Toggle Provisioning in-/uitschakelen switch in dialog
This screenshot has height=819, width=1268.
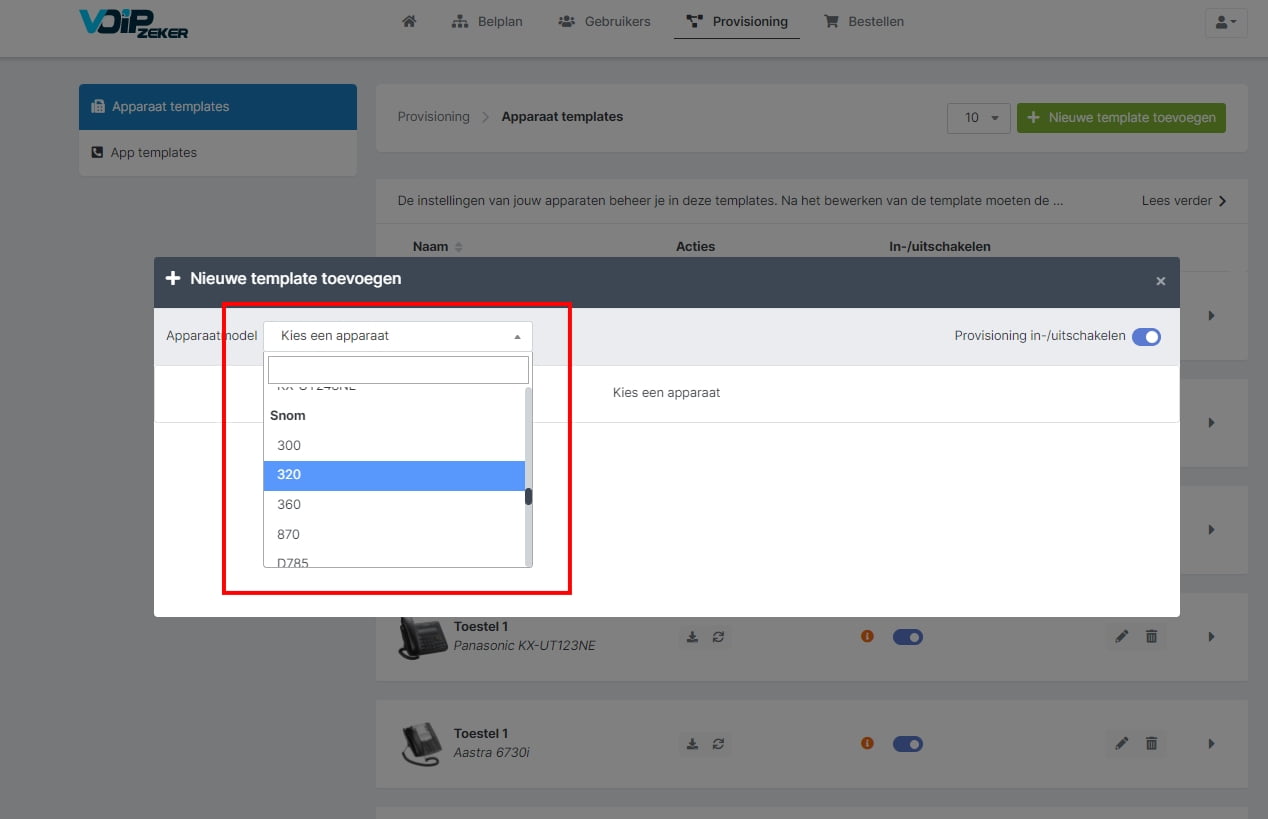click(1146, 337)
